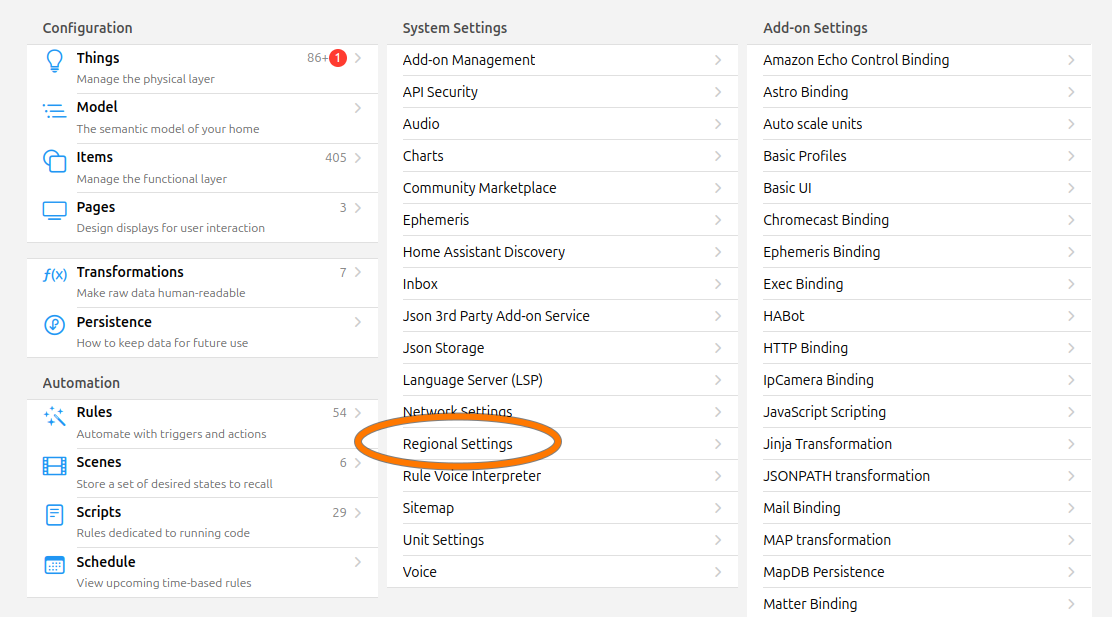Click the Transformations f(x) icon

(55, 274)
